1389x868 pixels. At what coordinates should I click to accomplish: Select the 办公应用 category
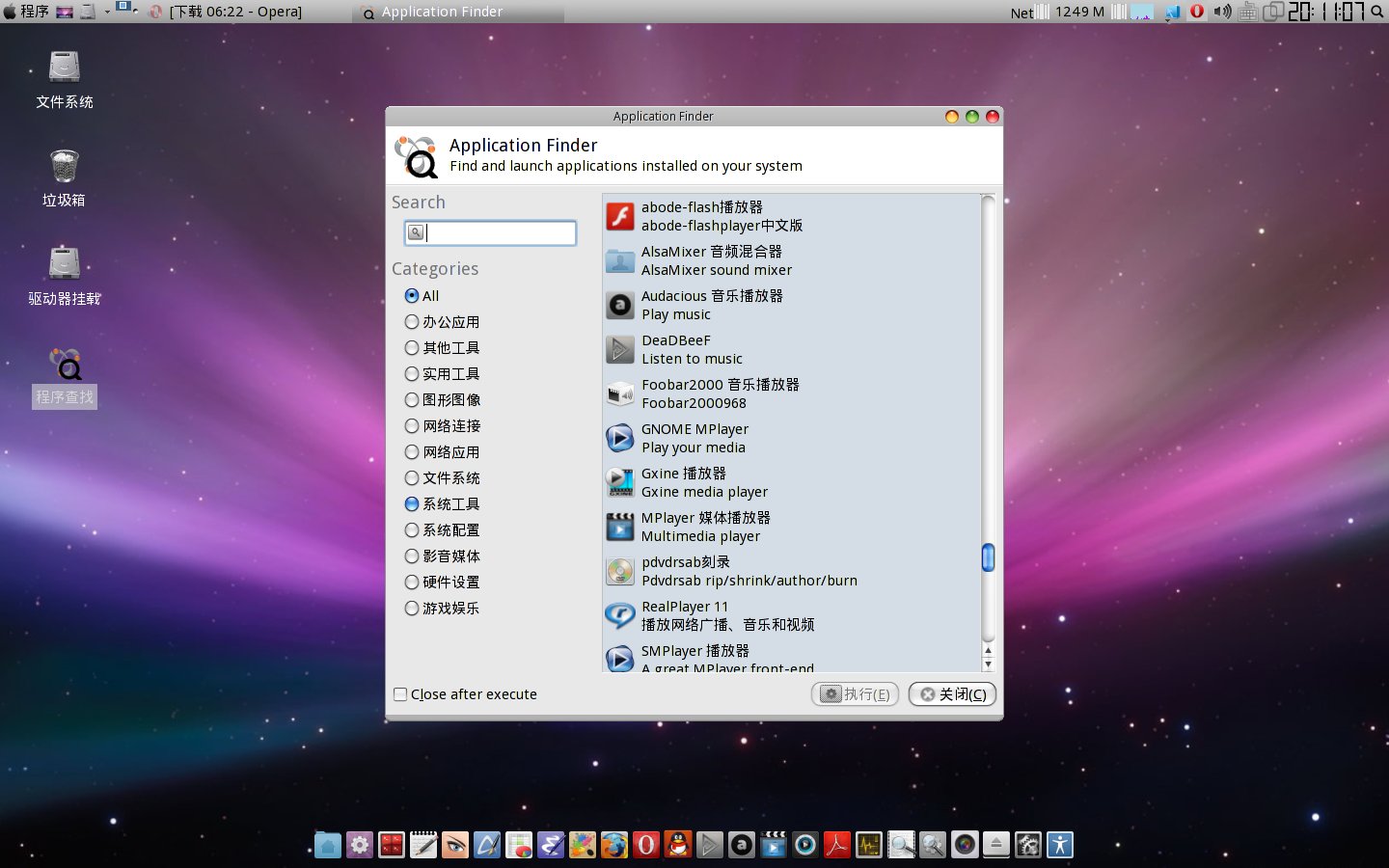coord(442,322)
